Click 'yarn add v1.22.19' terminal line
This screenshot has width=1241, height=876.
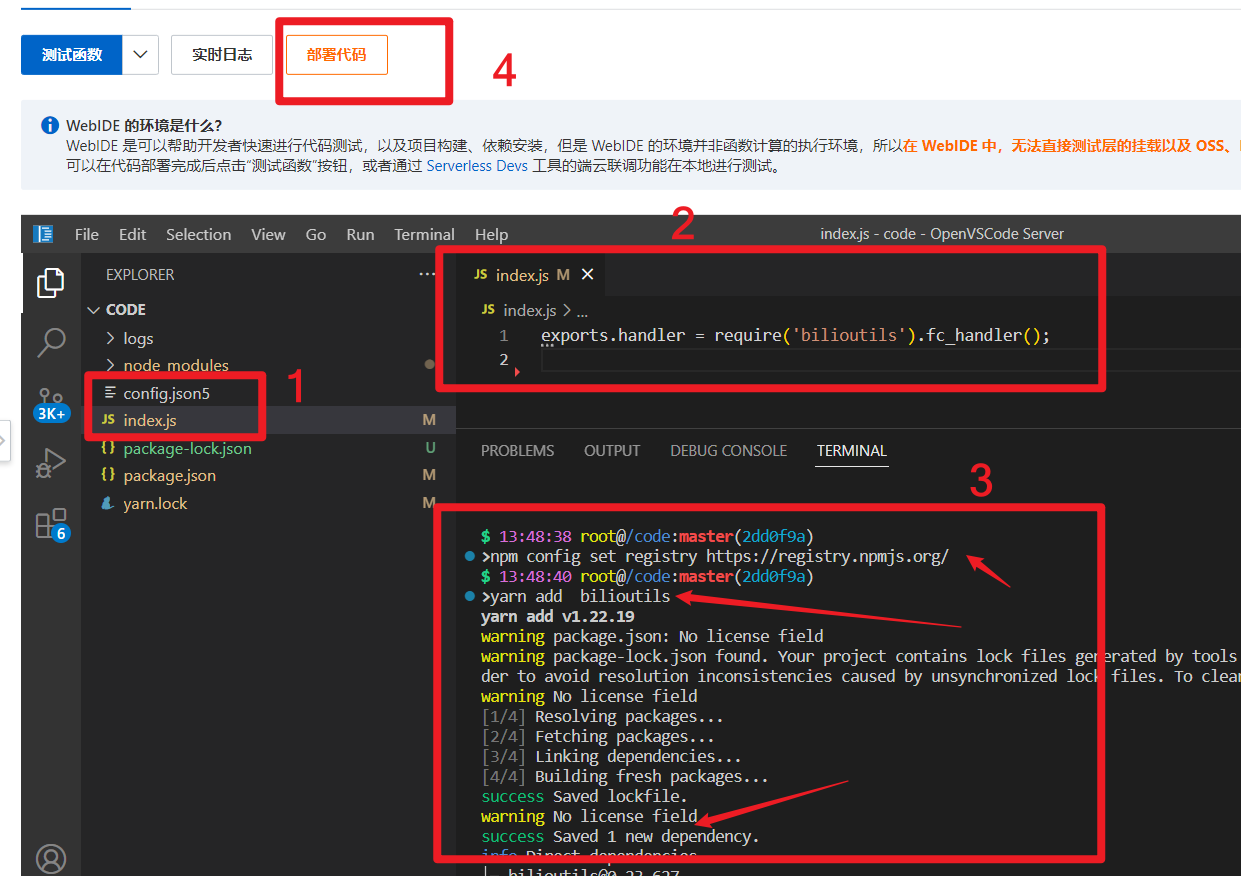tap(557, 616)
